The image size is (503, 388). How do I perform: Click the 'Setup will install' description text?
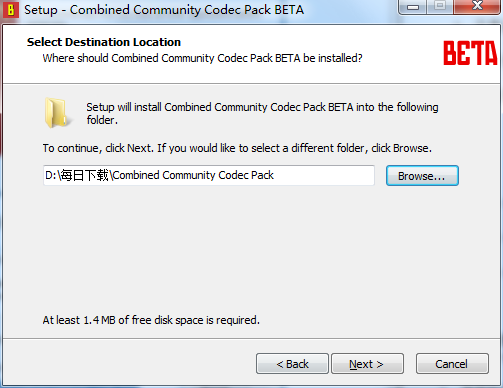pos(262,113)
